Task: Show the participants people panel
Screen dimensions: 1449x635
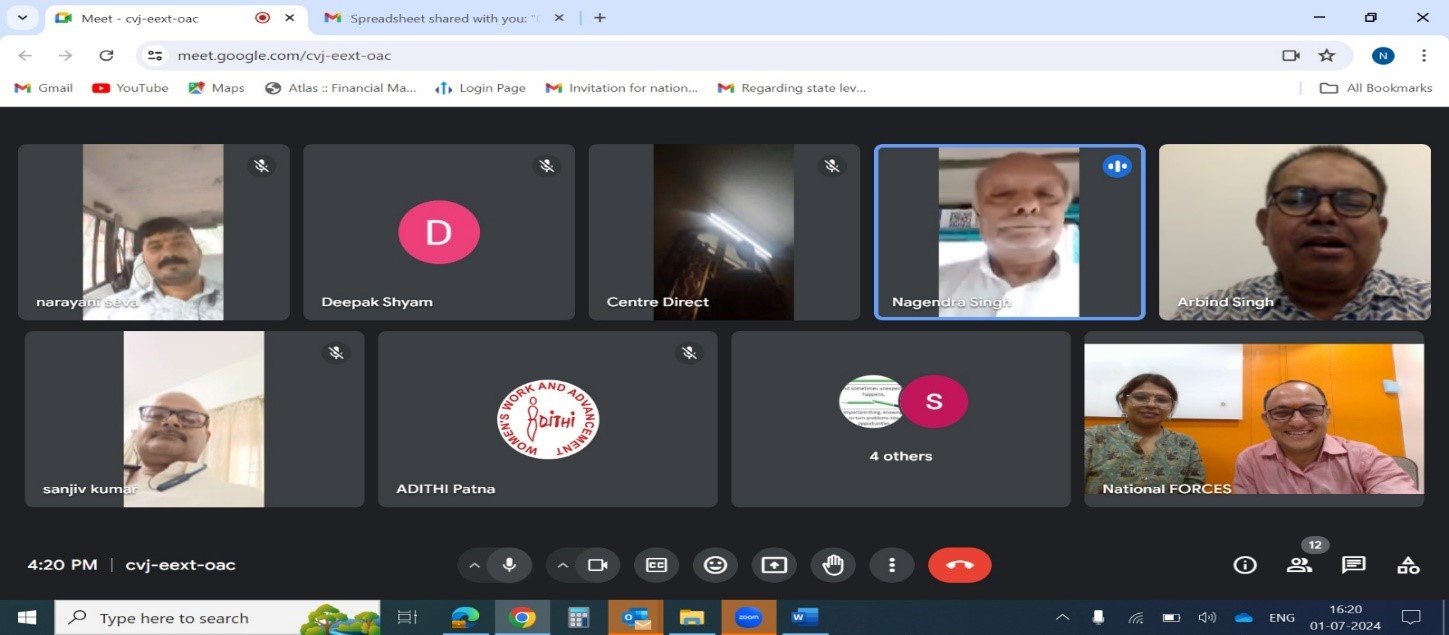Action: 1299,565
